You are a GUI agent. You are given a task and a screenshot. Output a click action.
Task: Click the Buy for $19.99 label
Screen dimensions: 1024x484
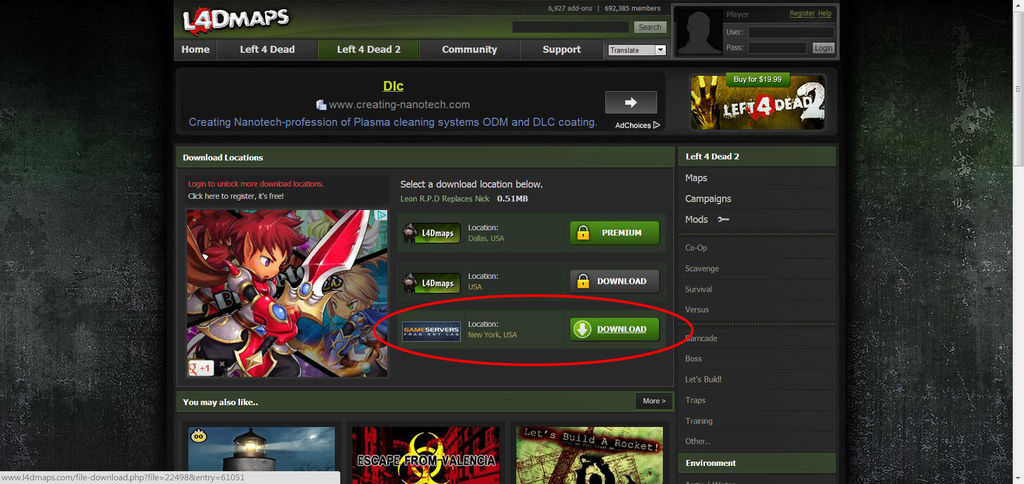(758, 80)
